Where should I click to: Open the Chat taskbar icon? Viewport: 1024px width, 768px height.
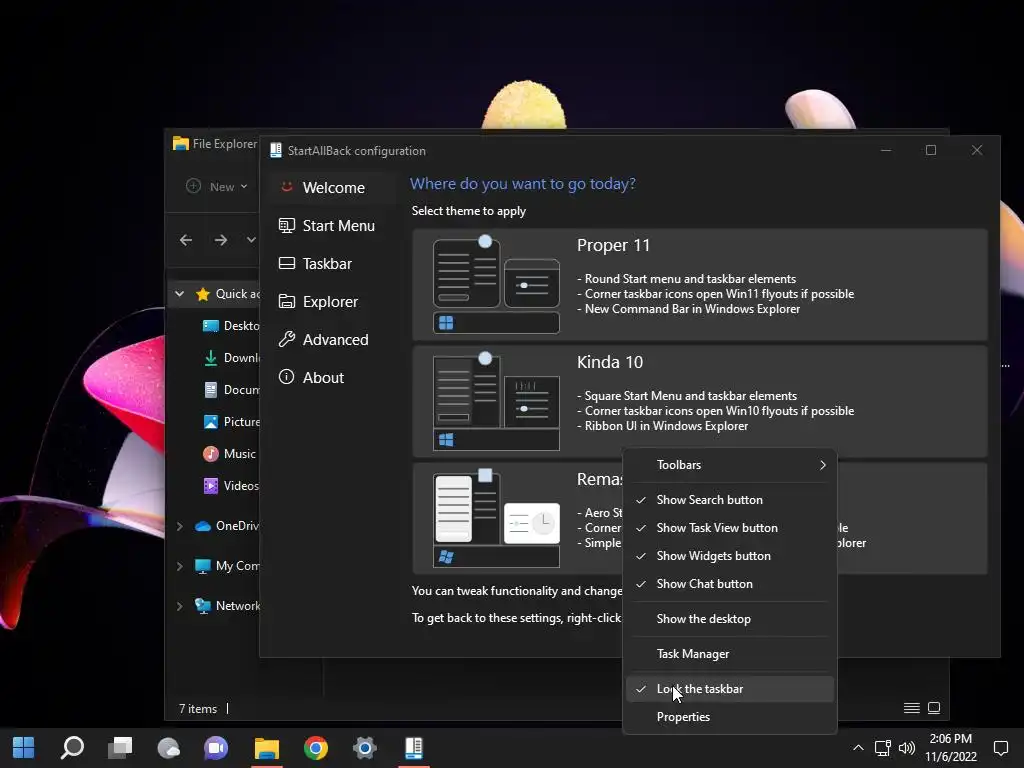coord(216,748)
